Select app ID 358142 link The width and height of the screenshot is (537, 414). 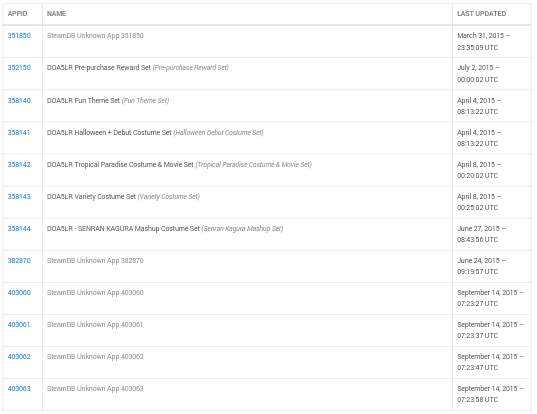click(19, 165)
